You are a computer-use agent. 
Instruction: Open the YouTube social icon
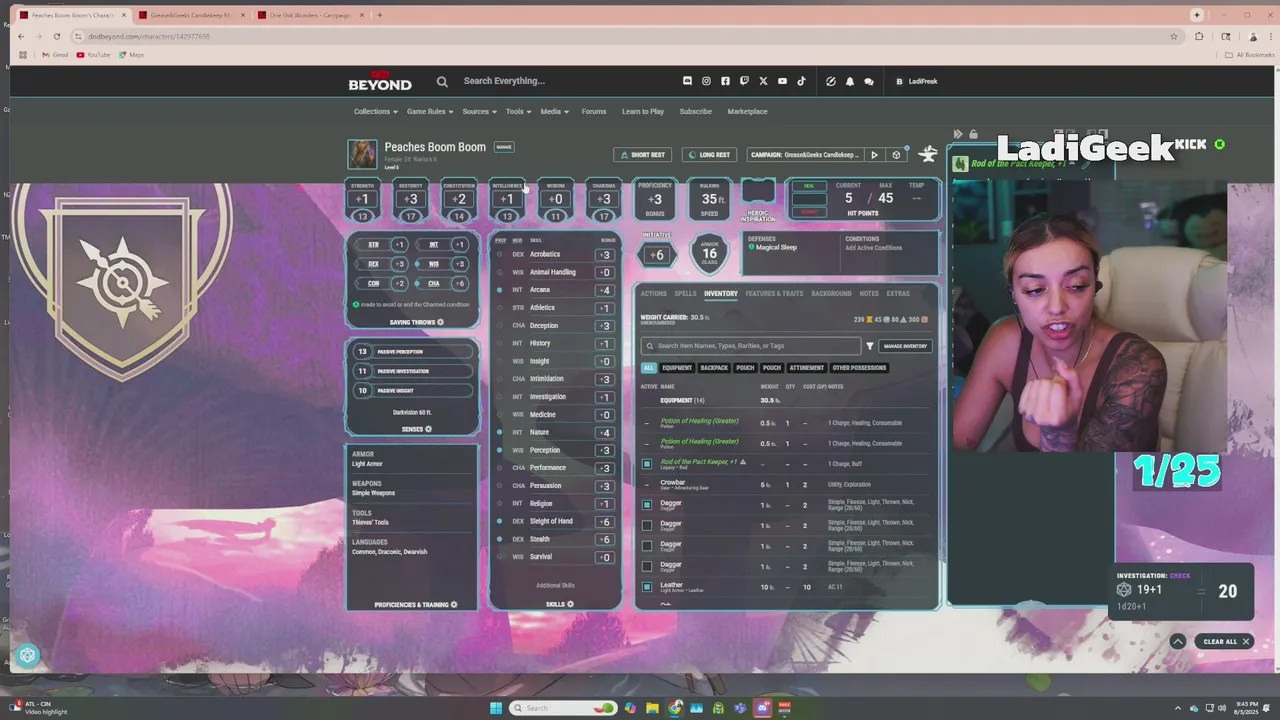tap(782, 81)
